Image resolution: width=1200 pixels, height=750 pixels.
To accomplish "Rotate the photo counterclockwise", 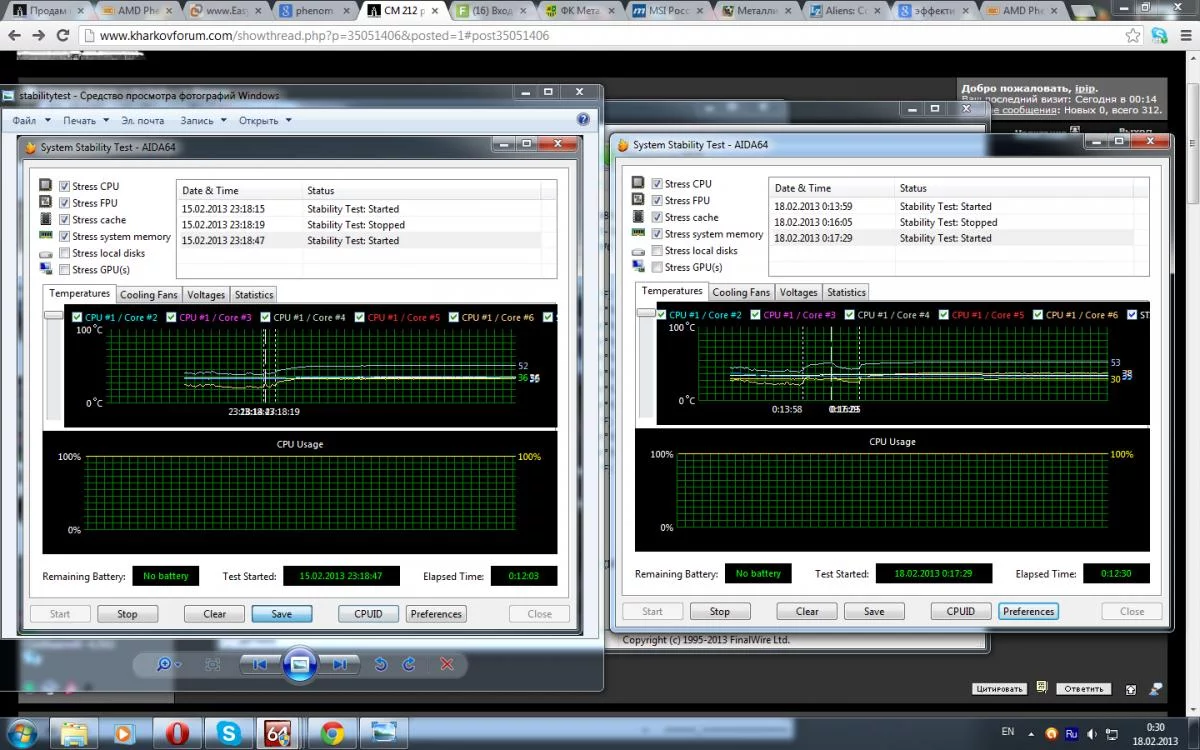I will point(380,664).
